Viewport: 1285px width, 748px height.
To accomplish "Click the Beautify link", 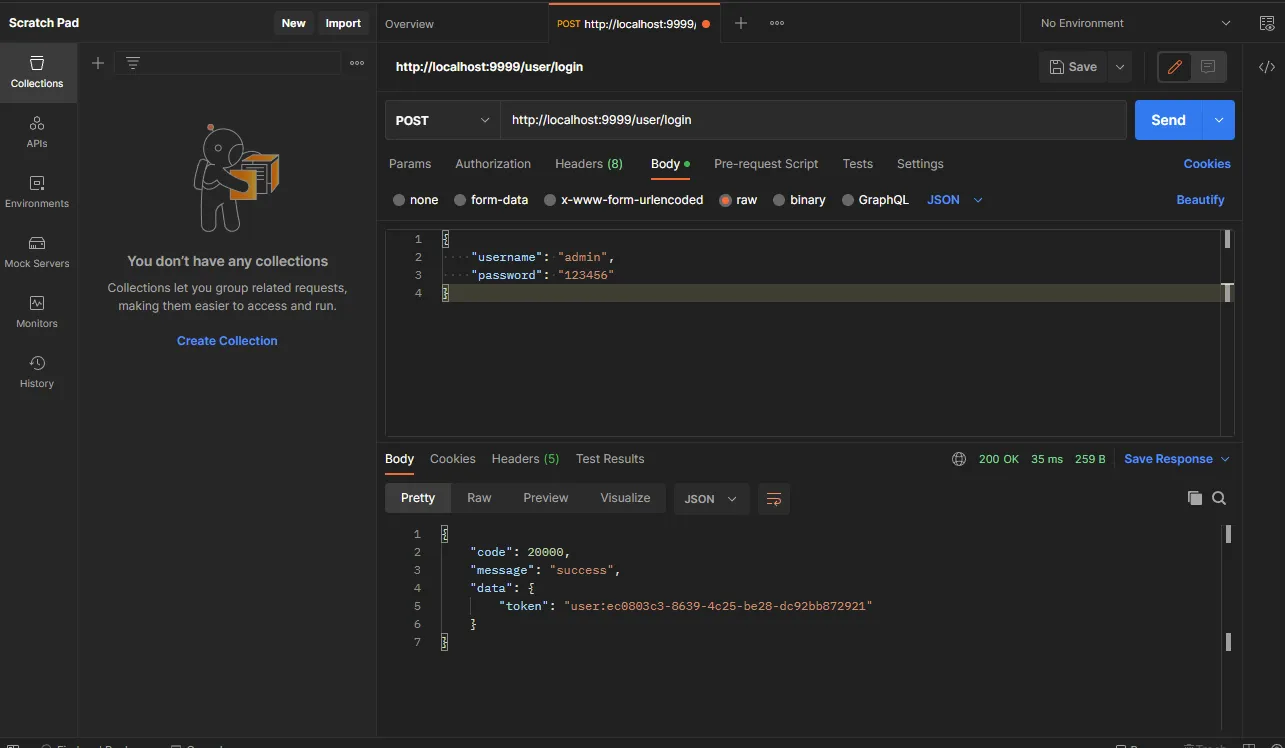I will [x=1200, y=200].
